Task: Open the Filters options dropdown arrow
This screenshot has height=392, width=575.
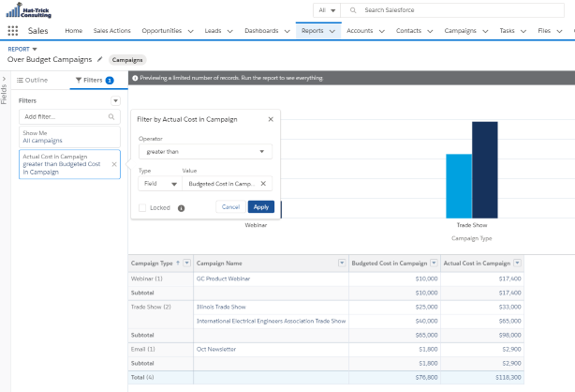Action: coord(116,100)
